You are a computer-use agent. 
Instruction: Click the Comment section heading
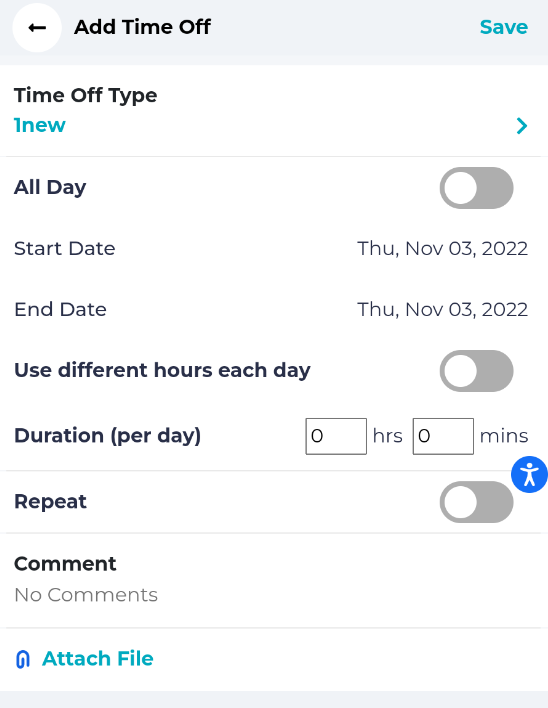click(65, 564)
